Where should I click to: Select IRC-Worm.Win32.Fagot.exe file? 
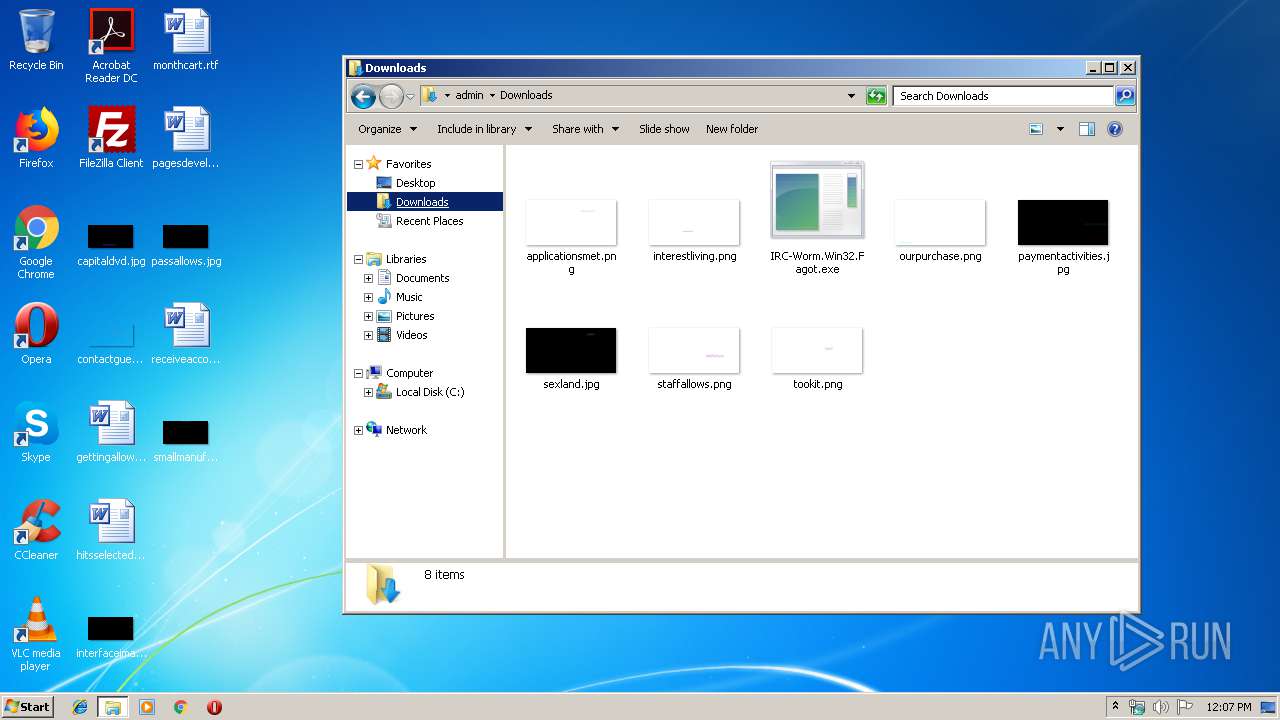coord(817,218)
